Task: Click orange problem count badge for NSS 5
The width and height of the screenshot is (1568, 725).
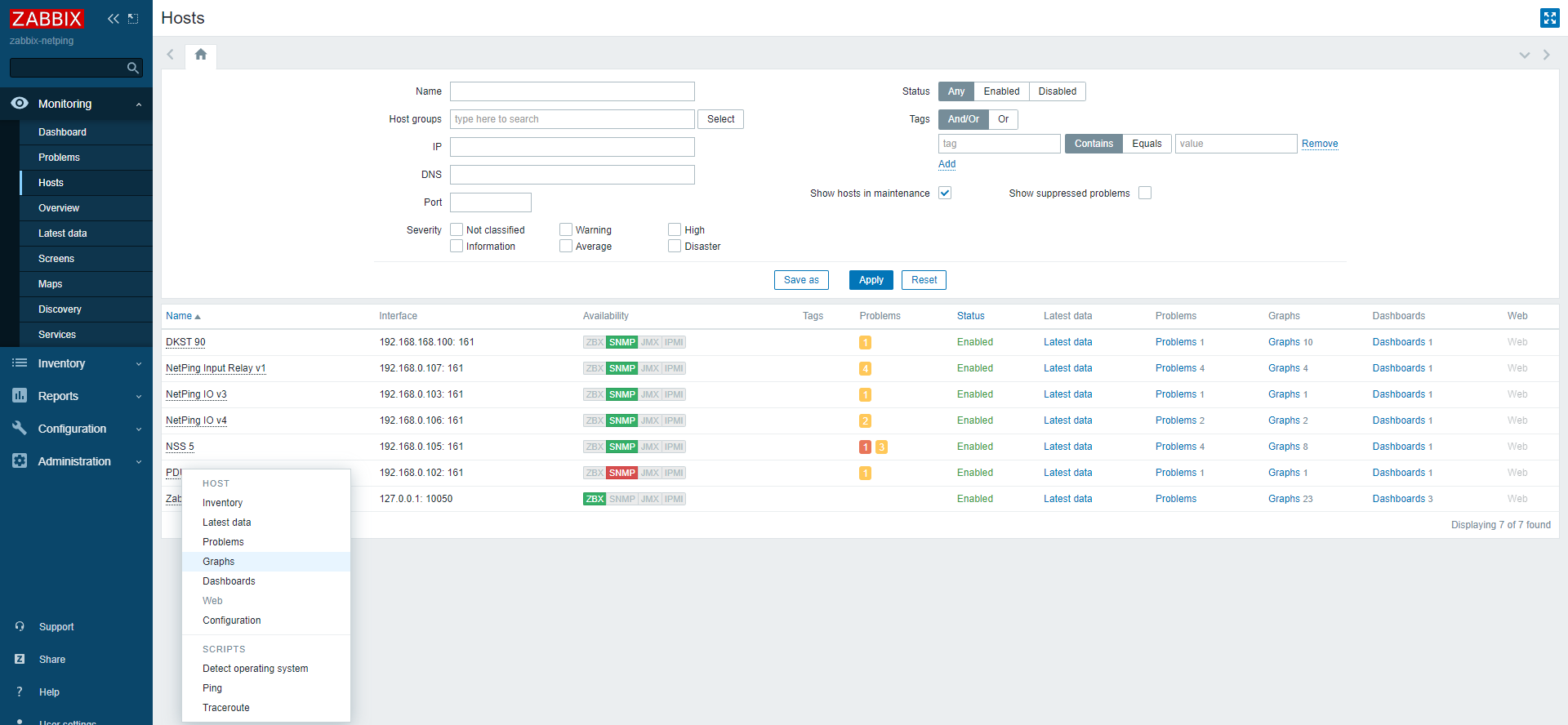Action: (881, 447)
